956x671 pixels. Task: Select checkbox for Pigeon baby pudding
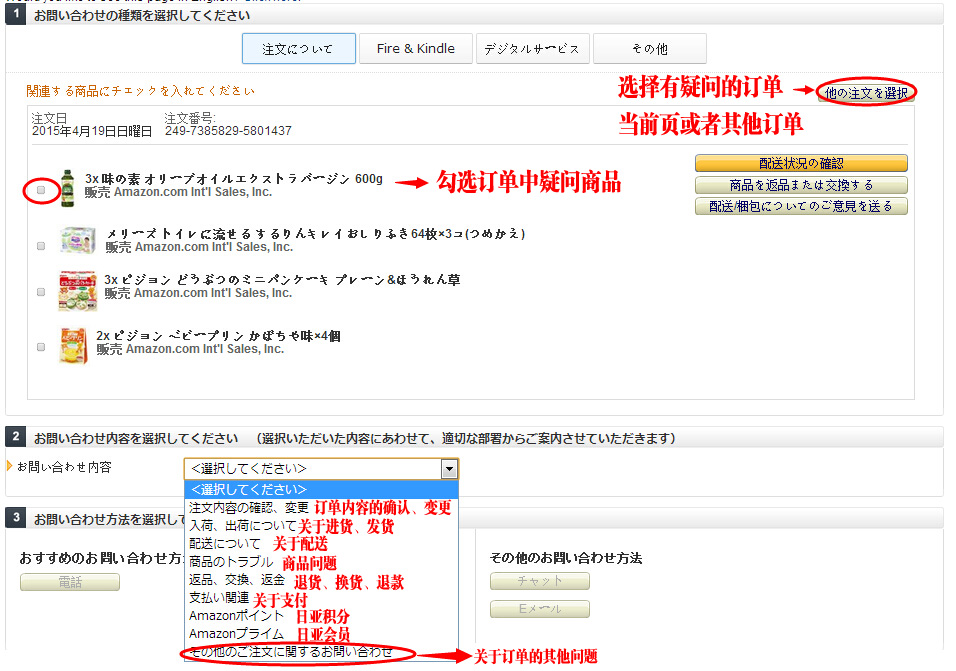[x=41, y=347]
